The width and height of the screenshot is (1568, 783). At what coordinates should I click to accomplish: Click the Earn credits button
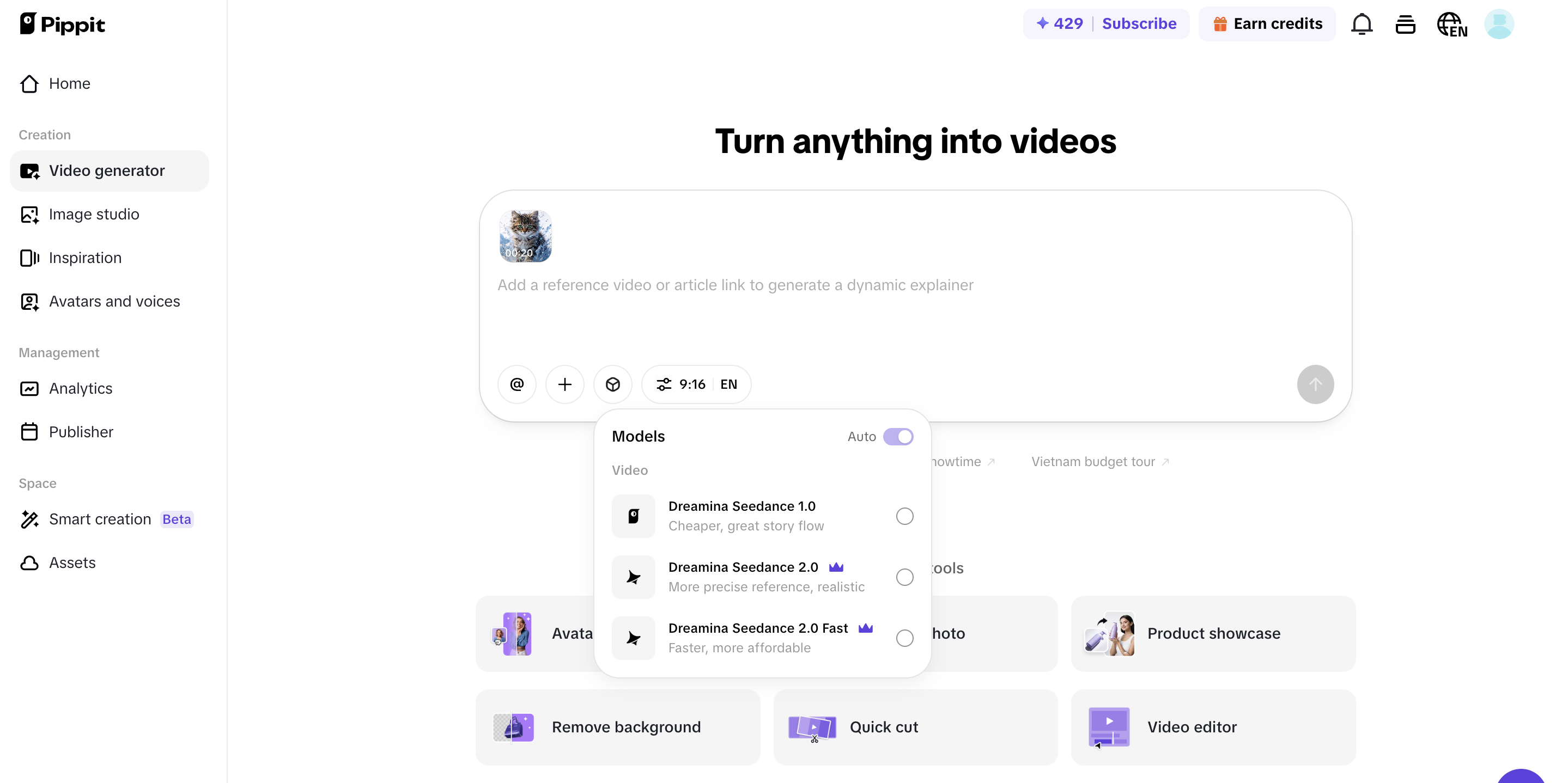pyautogui.click(x=1267, y=24)
